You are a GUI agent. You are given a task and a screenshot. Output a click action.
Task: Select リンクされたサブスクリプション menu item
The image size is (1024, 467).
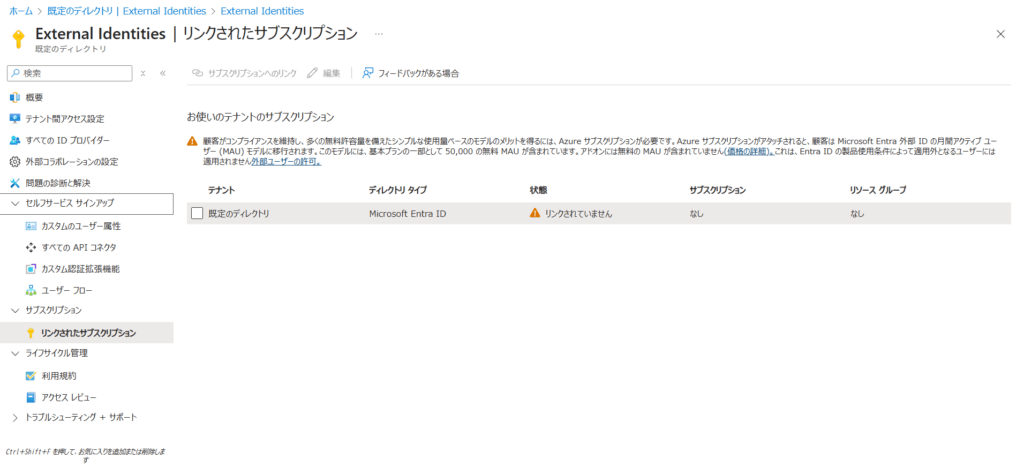point(89,332)
